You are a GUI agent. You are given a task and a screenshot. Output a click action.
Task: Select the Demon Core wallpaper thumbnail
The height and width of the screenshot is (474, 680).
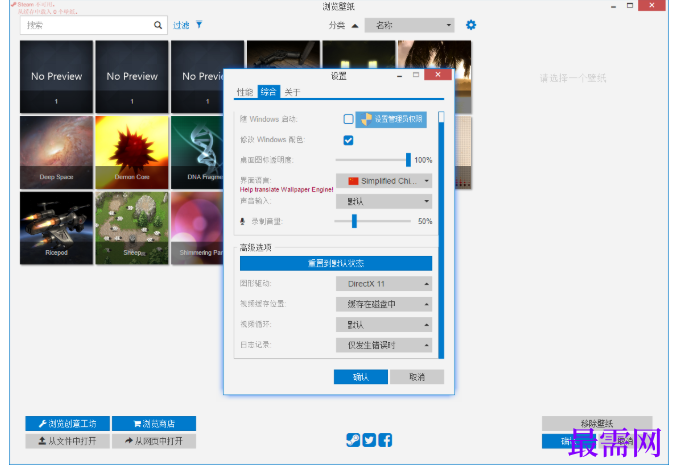point(132,152)
